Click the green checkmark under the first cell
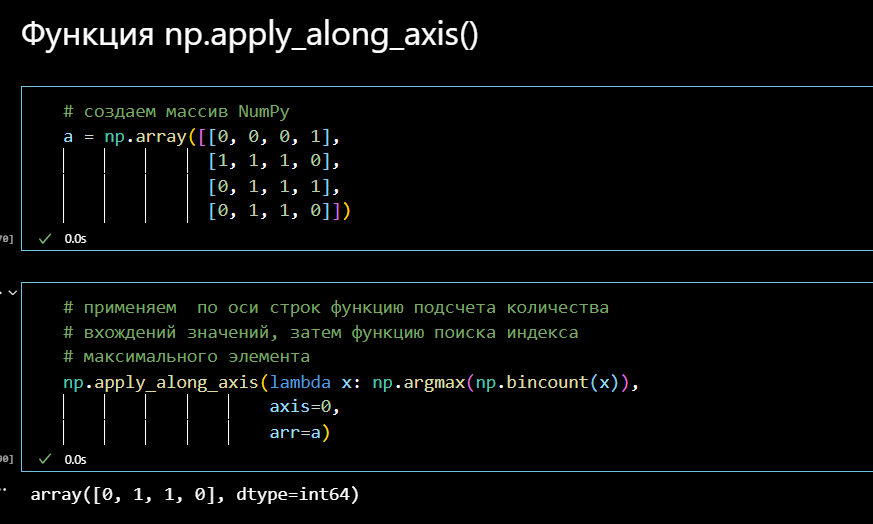 44,239
